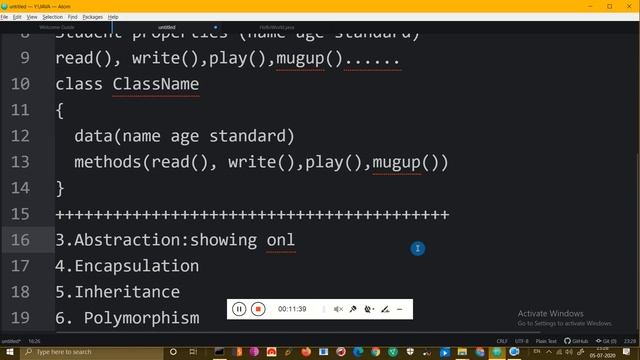Open the Help menu
Viewport: 640px width, 360px height.
113,17
